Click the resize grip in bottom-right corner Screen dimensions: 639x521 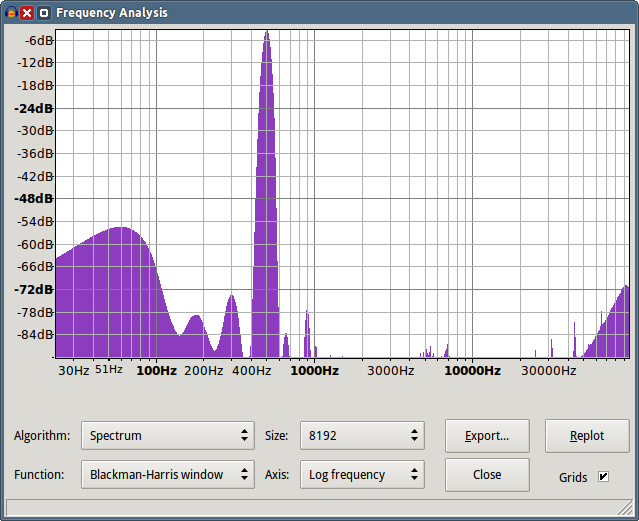625,508
